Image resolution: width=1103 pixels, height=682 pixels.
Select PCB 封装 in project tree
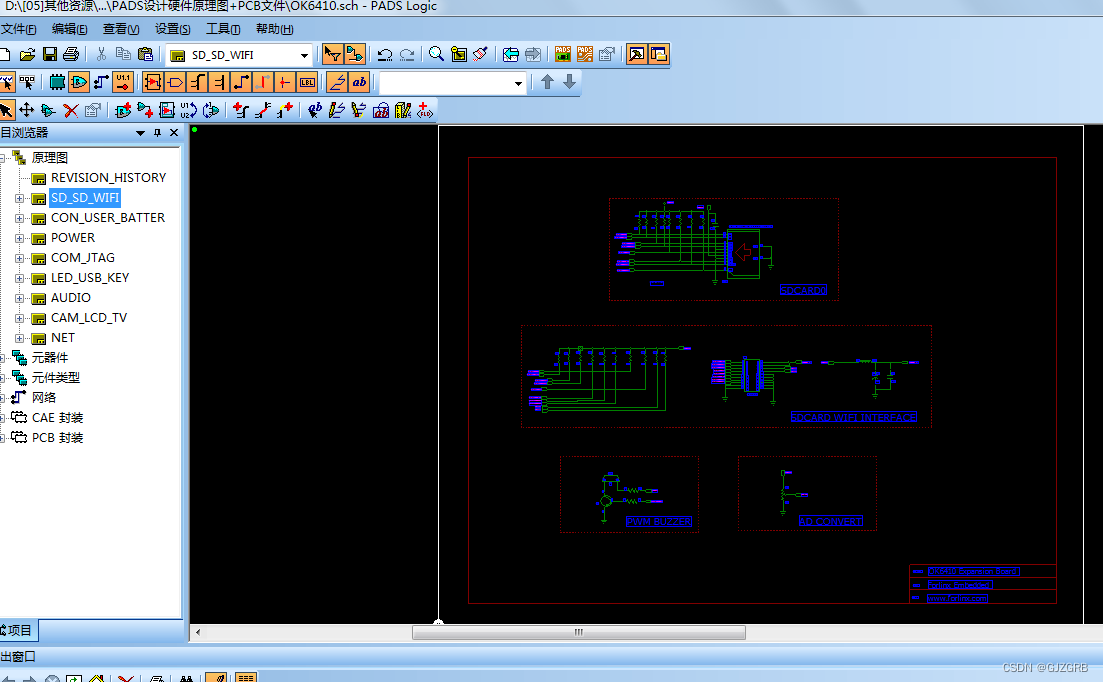point(58,437)
